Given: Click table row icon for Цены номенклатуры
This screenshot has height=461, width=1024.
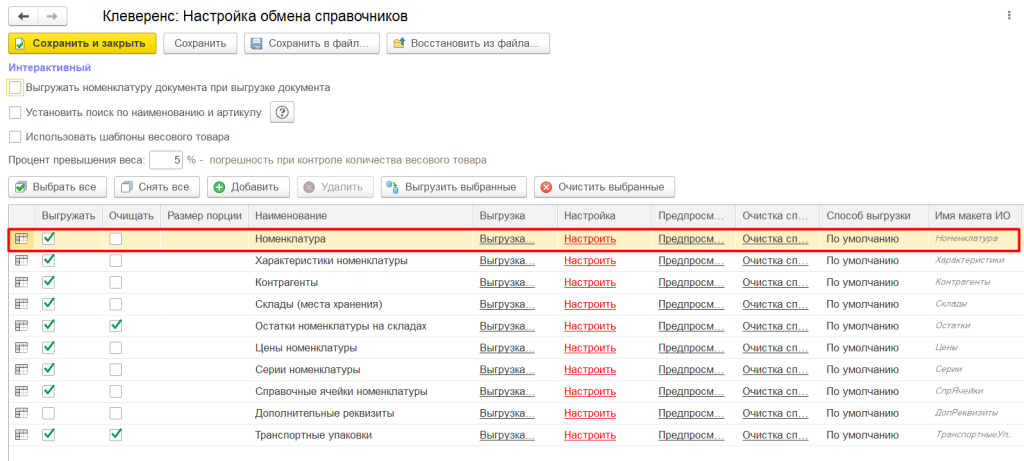Looking at the screenshot, I should coord(22,347).
